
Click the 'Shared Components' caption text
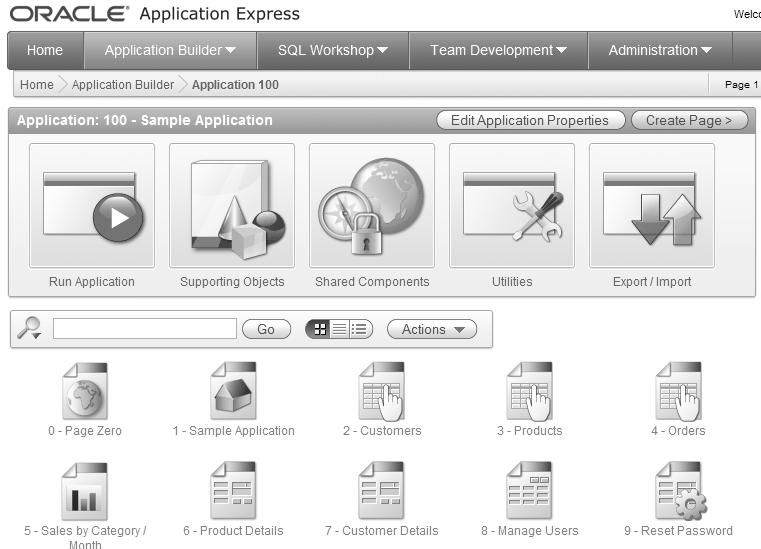point(372,282)
